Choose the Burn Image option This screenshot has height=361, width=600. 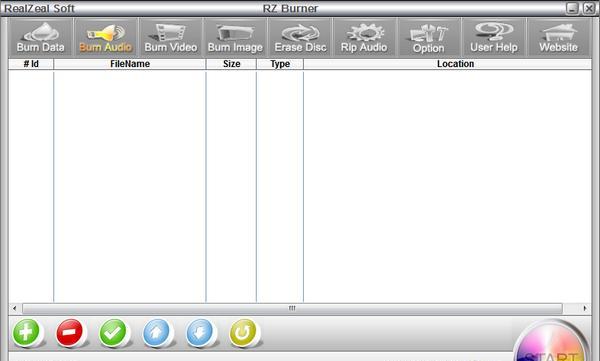235,38
